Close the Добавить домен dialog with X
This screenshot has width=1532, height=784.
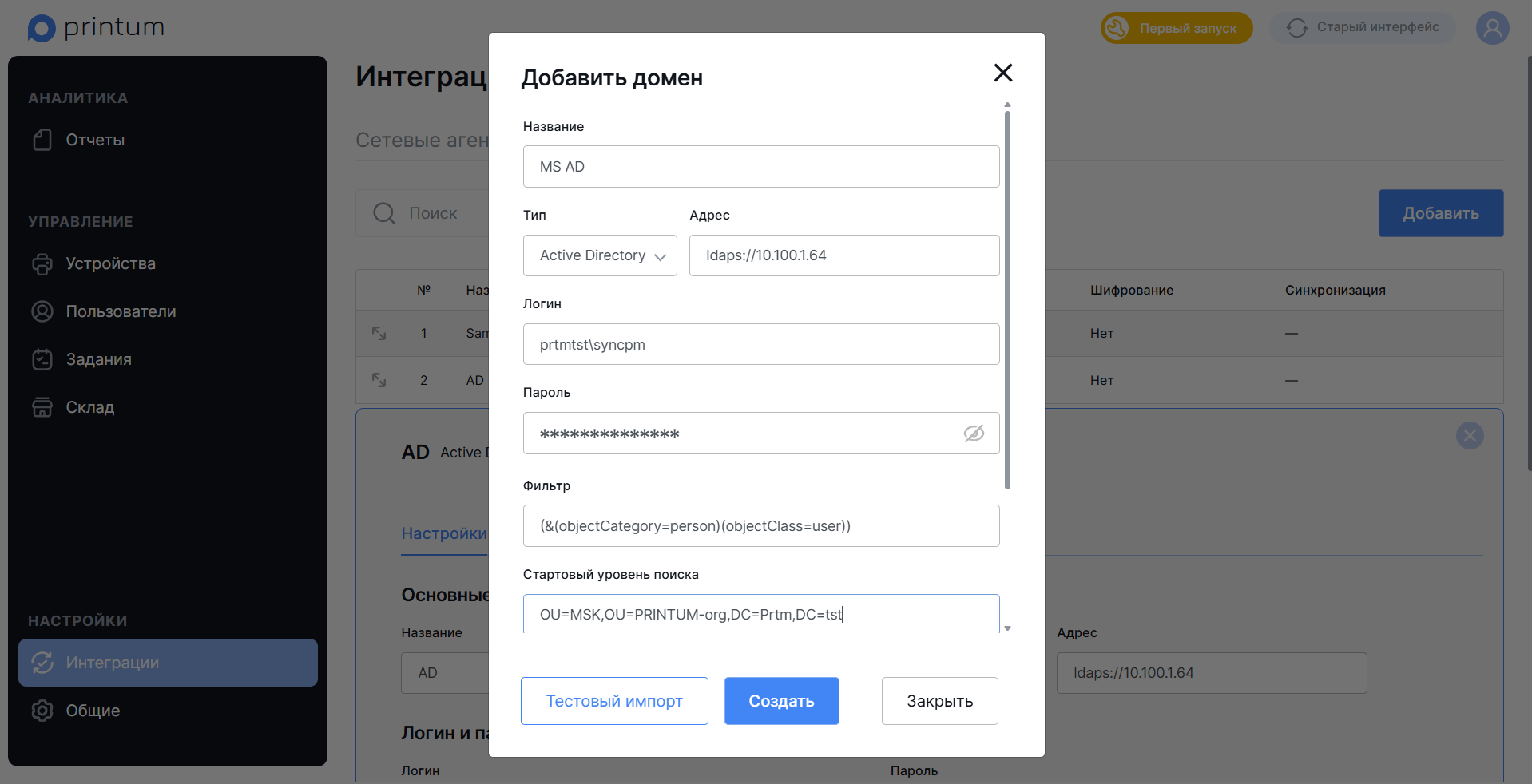pyautogui.click(x=1003, y=73)
